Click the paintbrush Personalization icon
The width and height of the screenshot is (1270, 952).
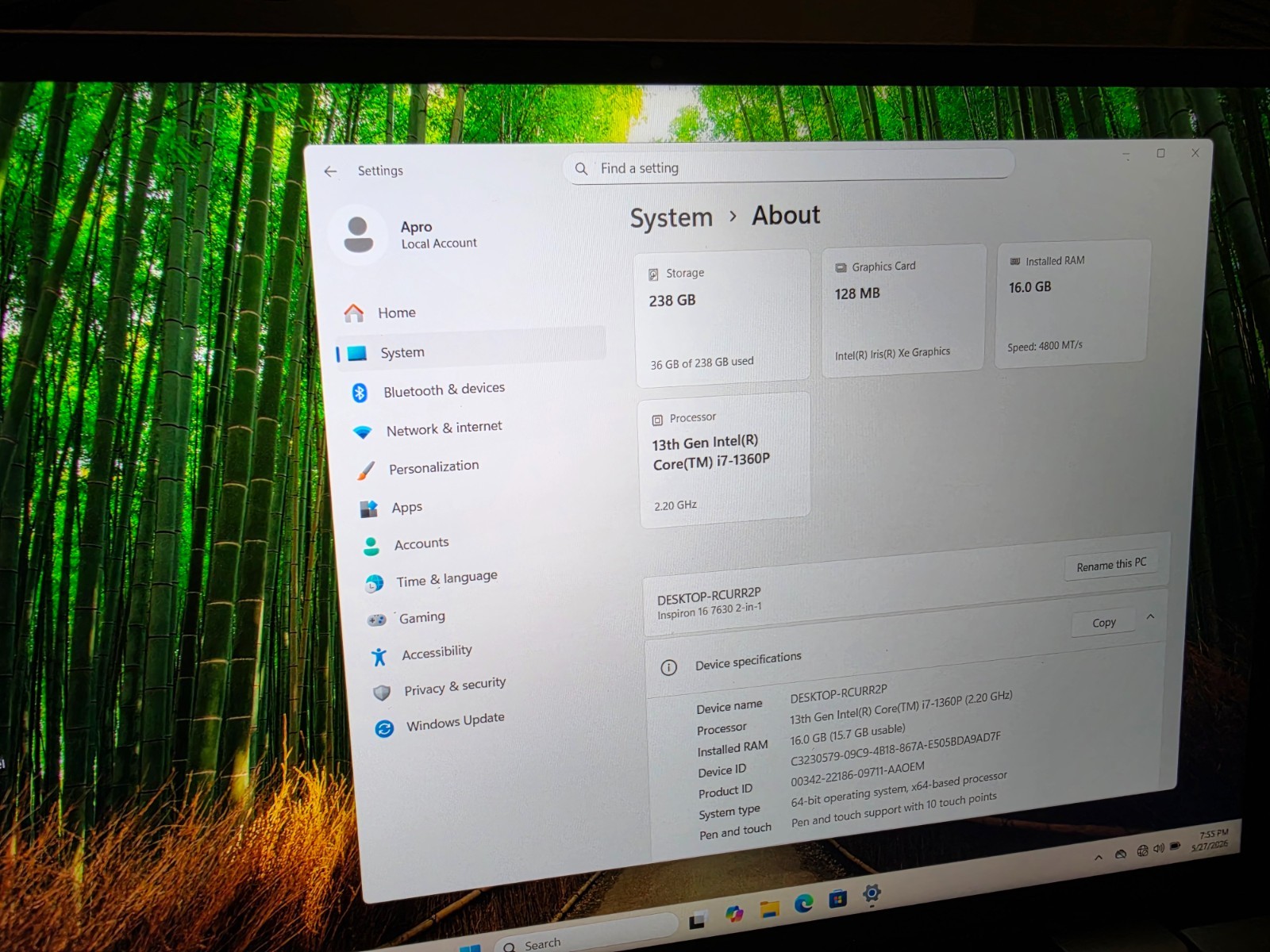[x=365, y=470]
